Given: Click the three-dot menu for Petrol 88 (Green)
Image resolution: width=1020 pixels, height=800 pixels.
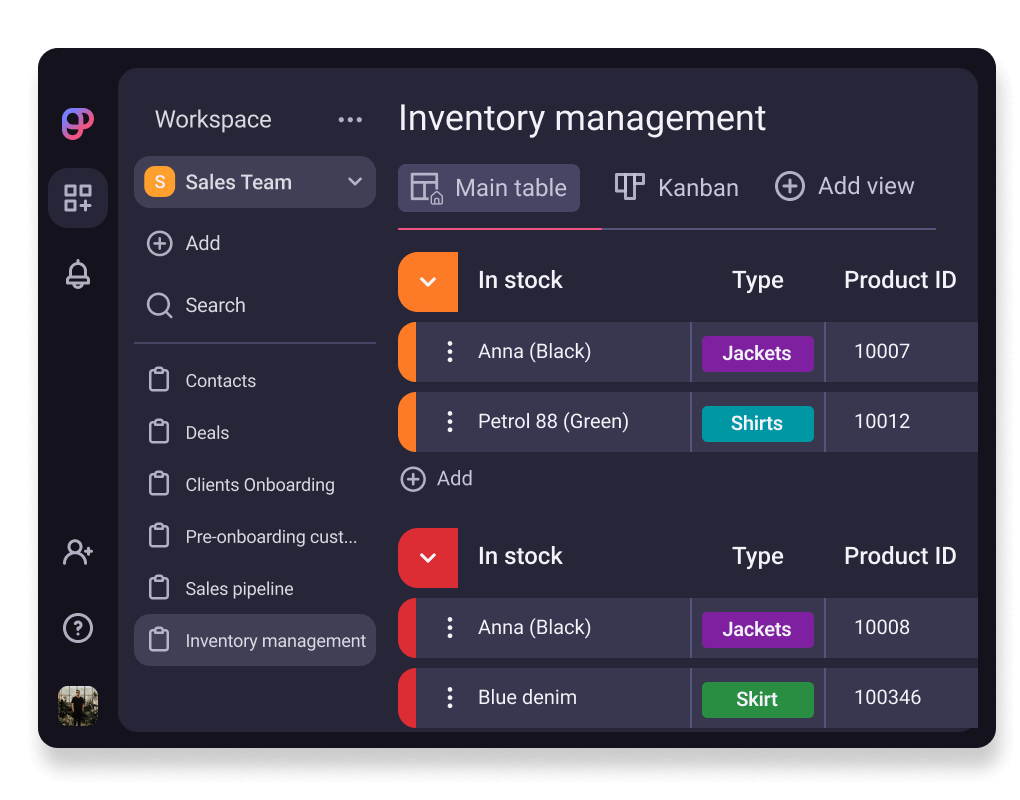Looking at the screenshot, I should coord(450,422).
